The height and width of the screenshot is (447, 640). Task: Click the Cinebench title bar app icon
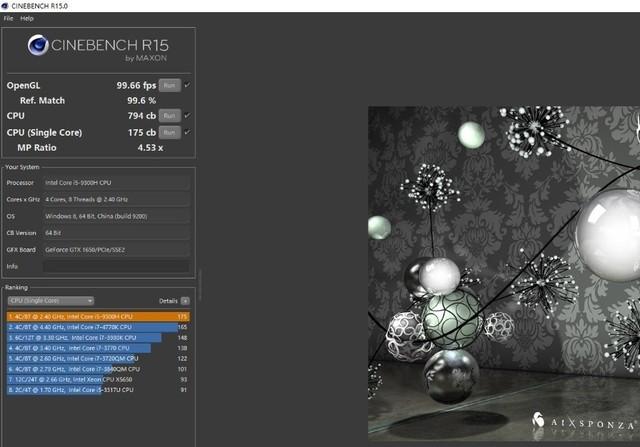pyautogui.click(x=5, y=6)
